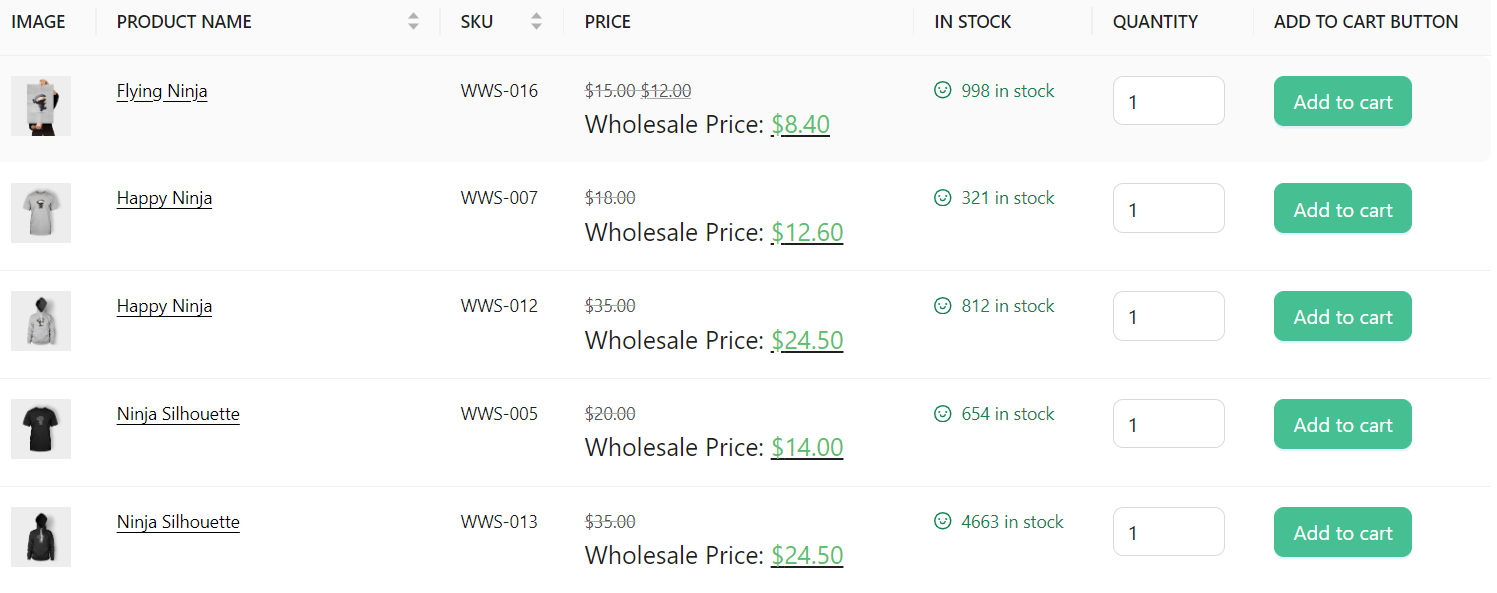Click the stock icon beside 4663 in stock
The image size is (1497, 593).
943,521
